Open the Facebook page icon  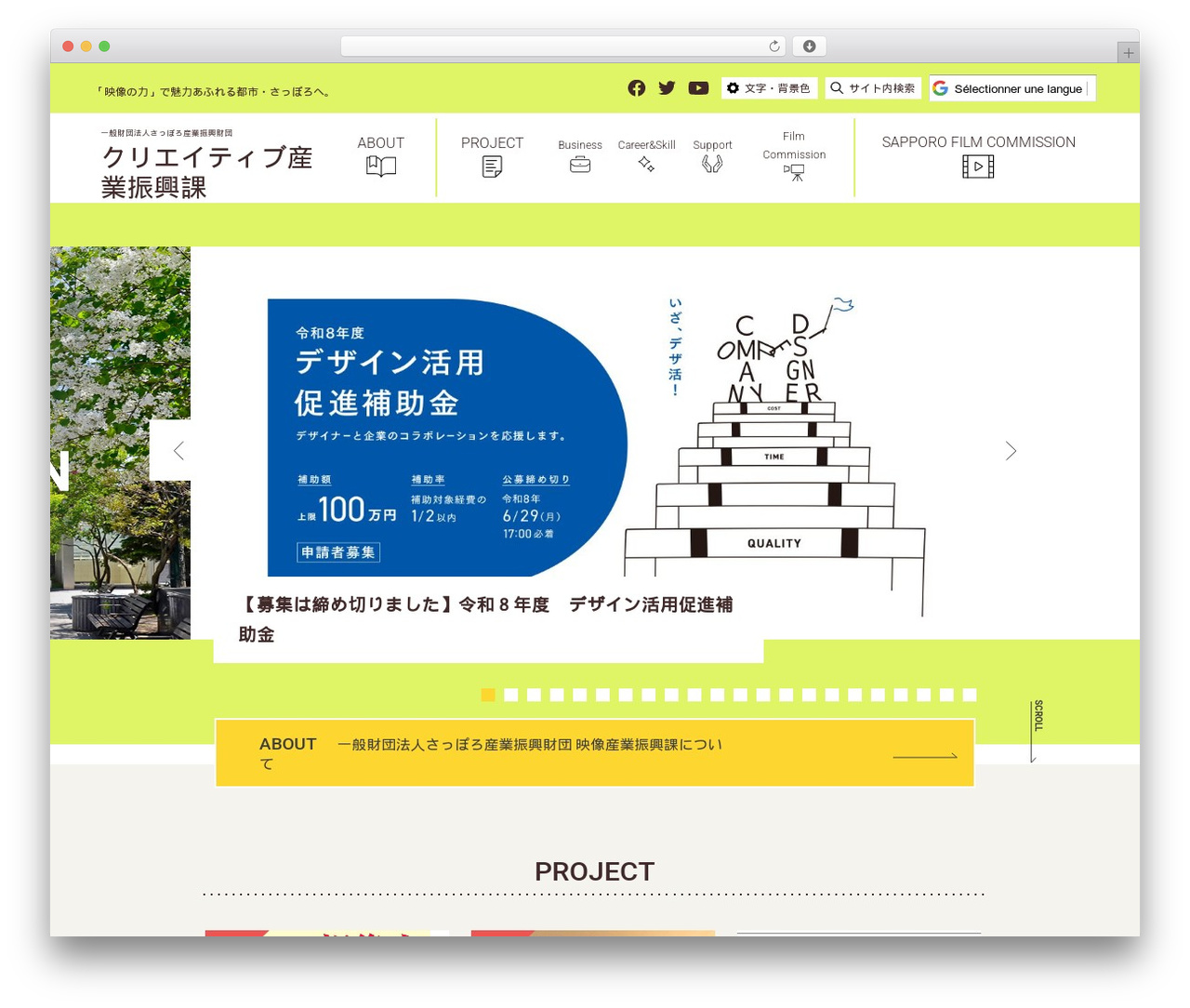636,87
